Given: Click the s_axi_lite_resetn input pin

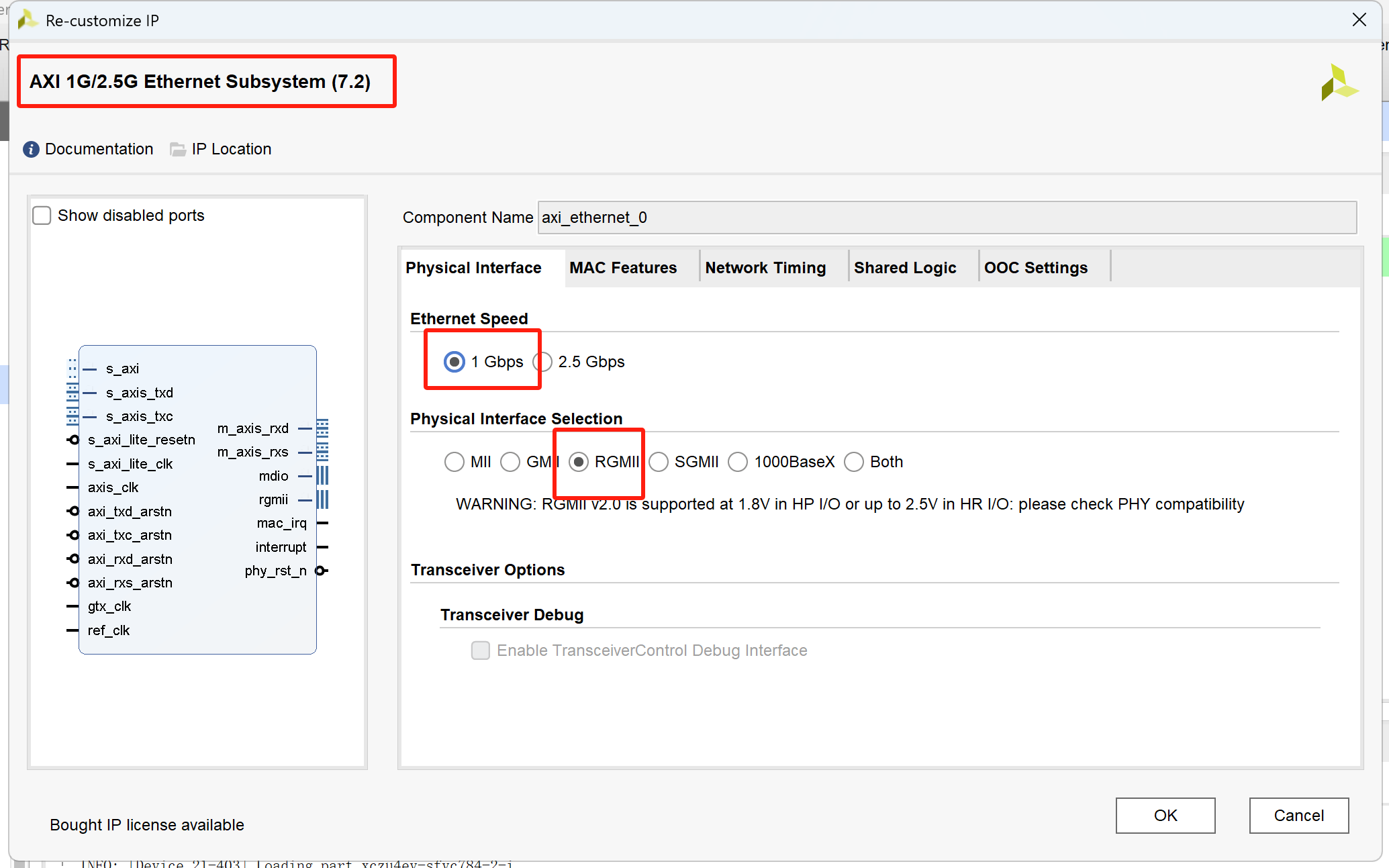Looking at the screenshot, I should point(73,440).
